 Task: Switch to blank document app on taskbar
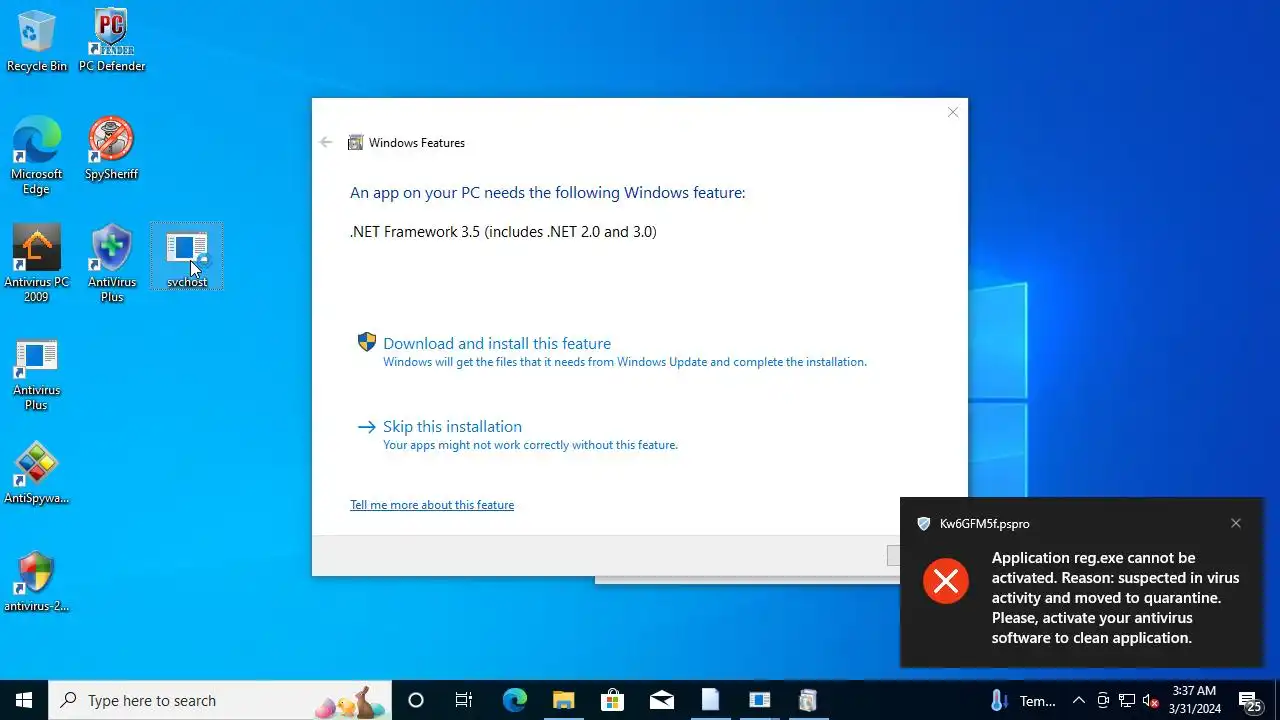pos(710,700)
